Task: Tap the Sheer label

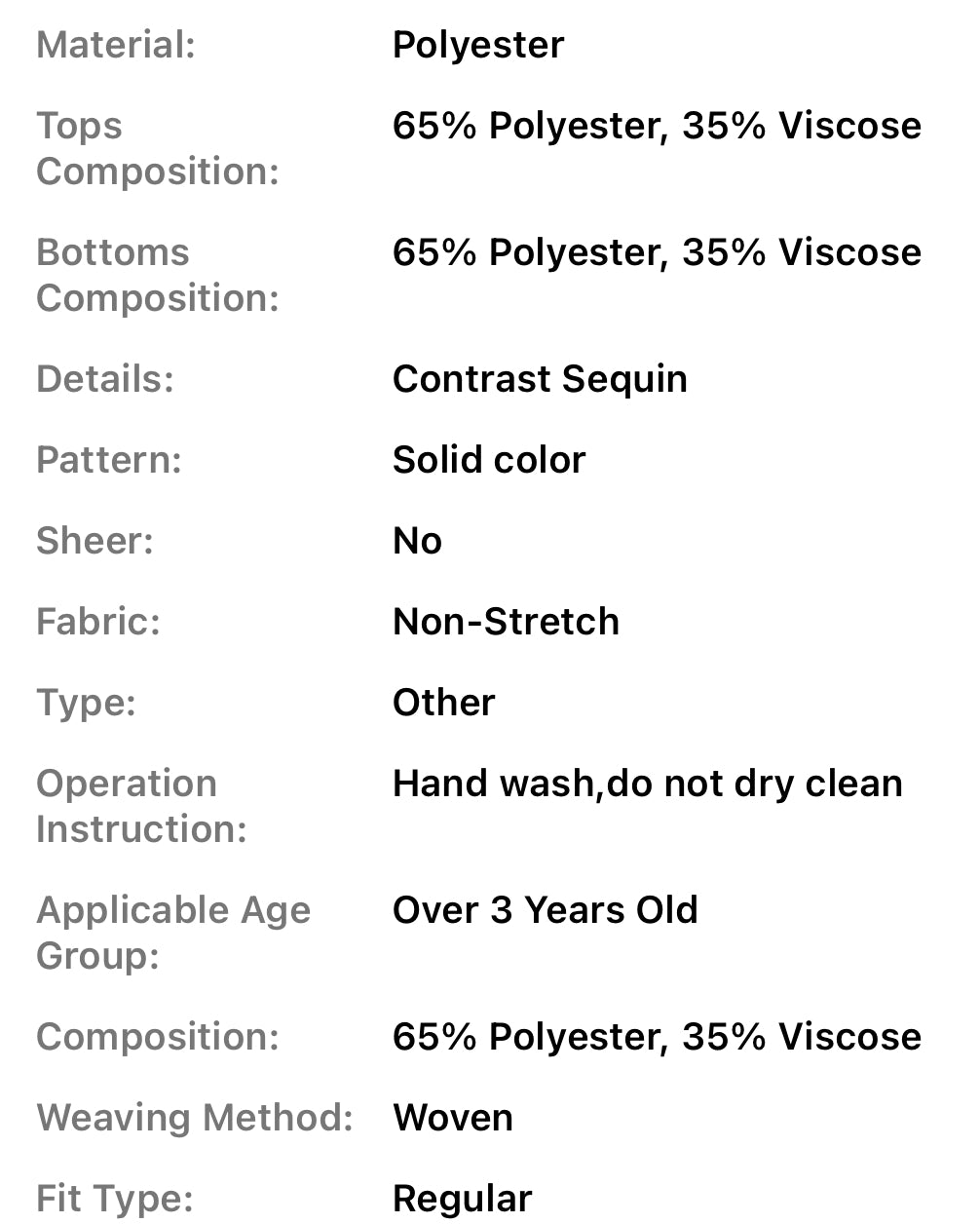Action: (94, 541)
